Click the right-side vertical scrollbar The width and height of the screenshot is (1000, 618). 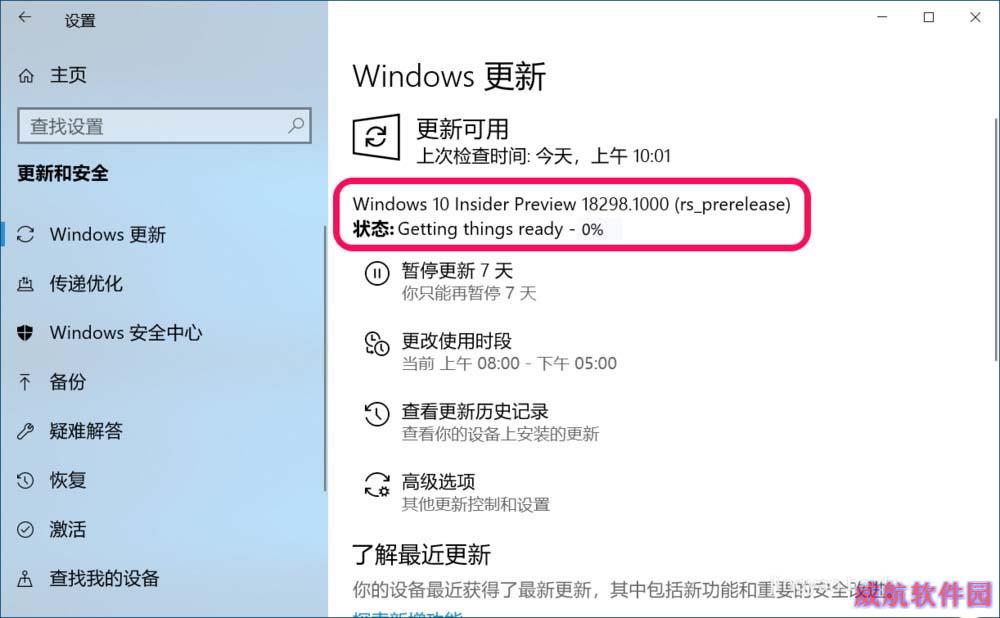pyautogui.click(x=996, y=239)
